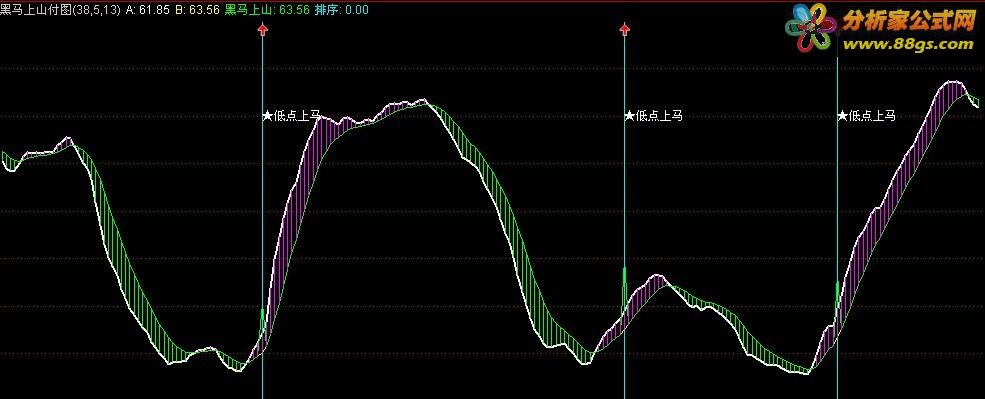Select the A: 61.85 value readout

148,10
